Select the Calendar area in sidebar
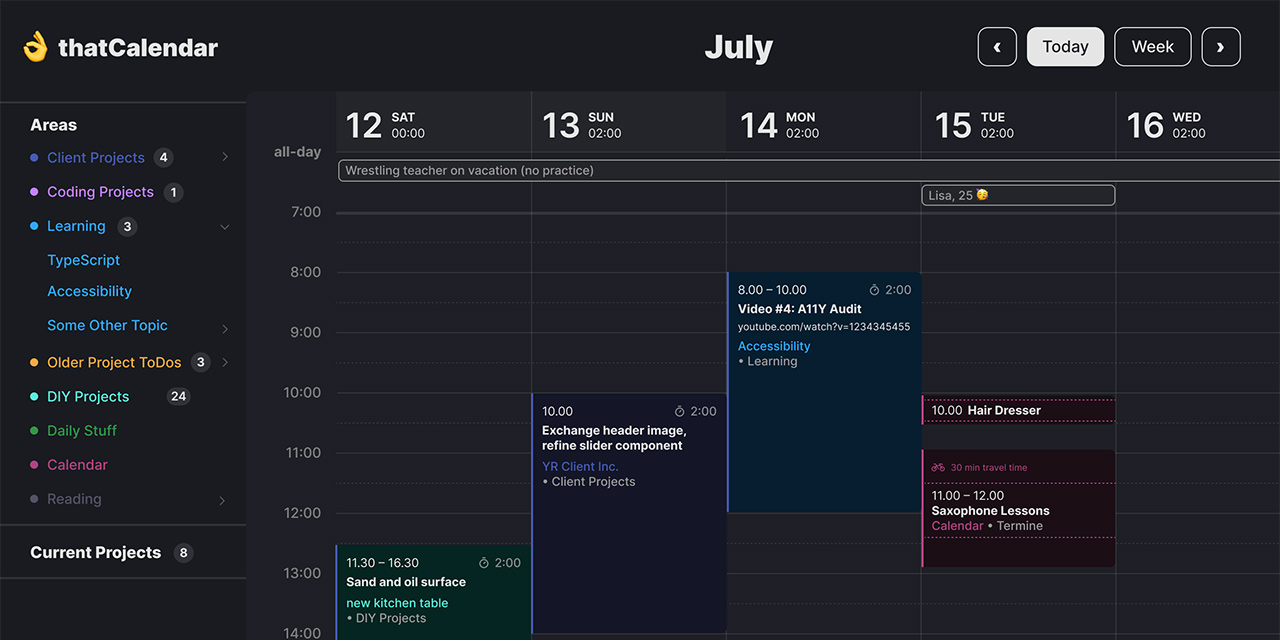 pyautogui.click(x=77, y=464)
